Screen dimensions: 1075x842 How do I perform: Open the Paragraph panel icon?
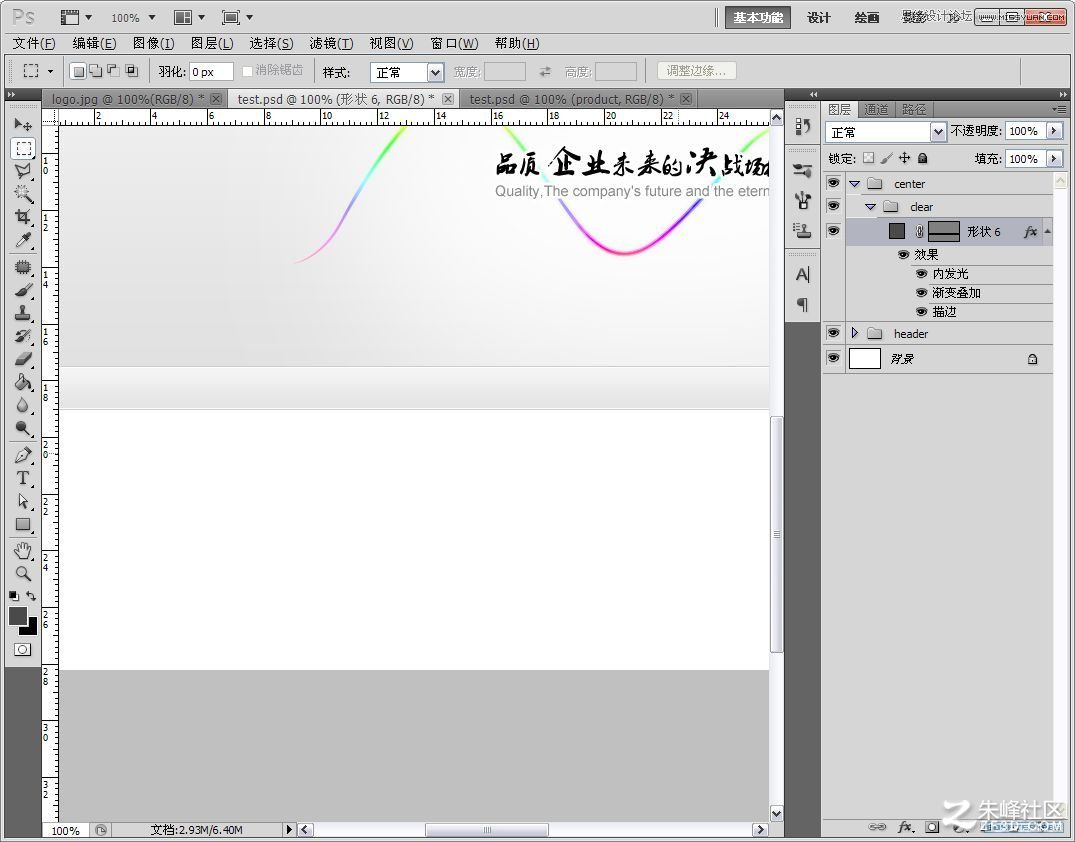803,304
